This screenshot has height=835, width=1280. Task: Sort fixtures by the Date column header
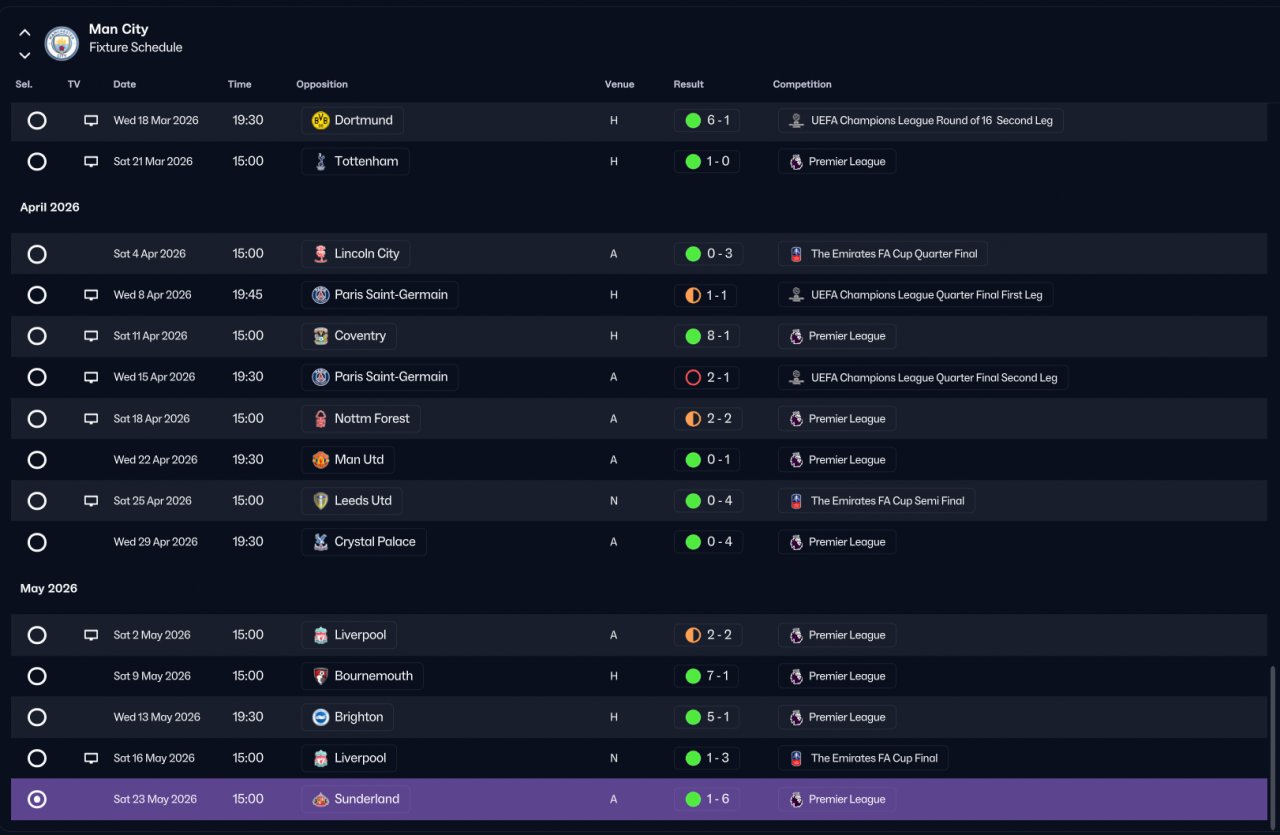pyautogui.click(x=125, y=84)
